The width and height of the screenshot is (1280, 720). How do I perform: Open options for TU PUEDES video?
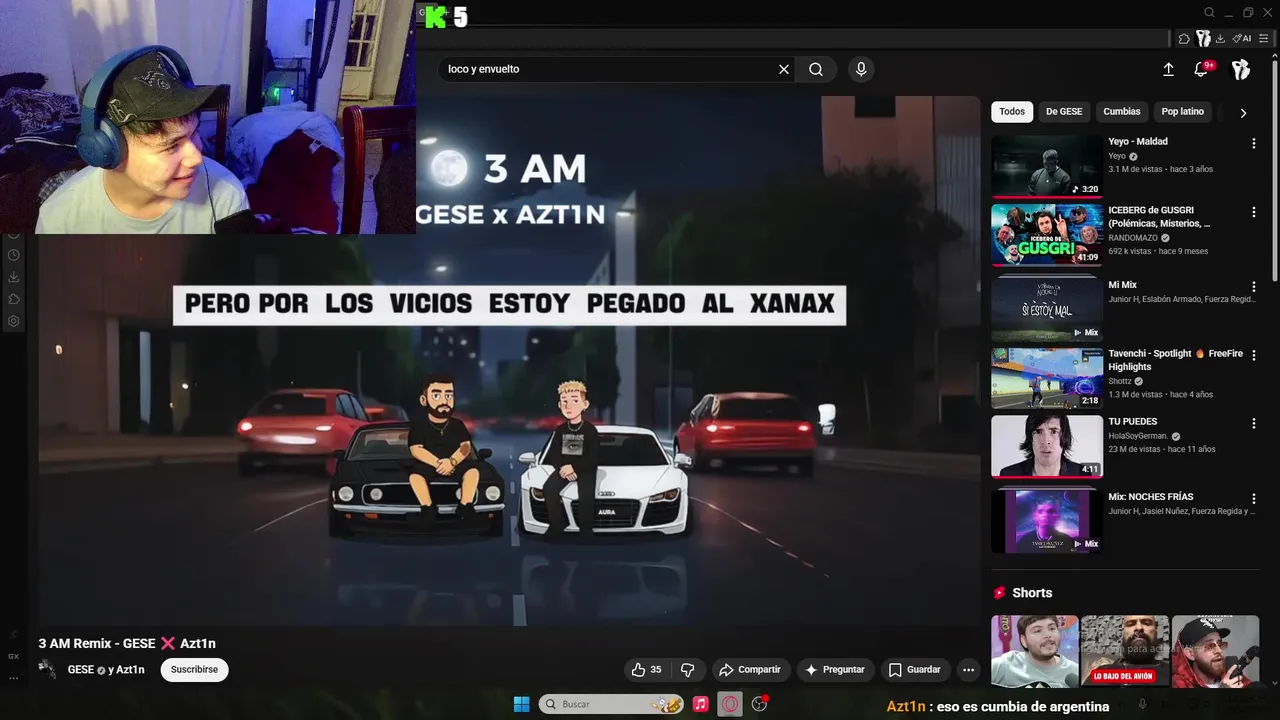click(1253, 423)
